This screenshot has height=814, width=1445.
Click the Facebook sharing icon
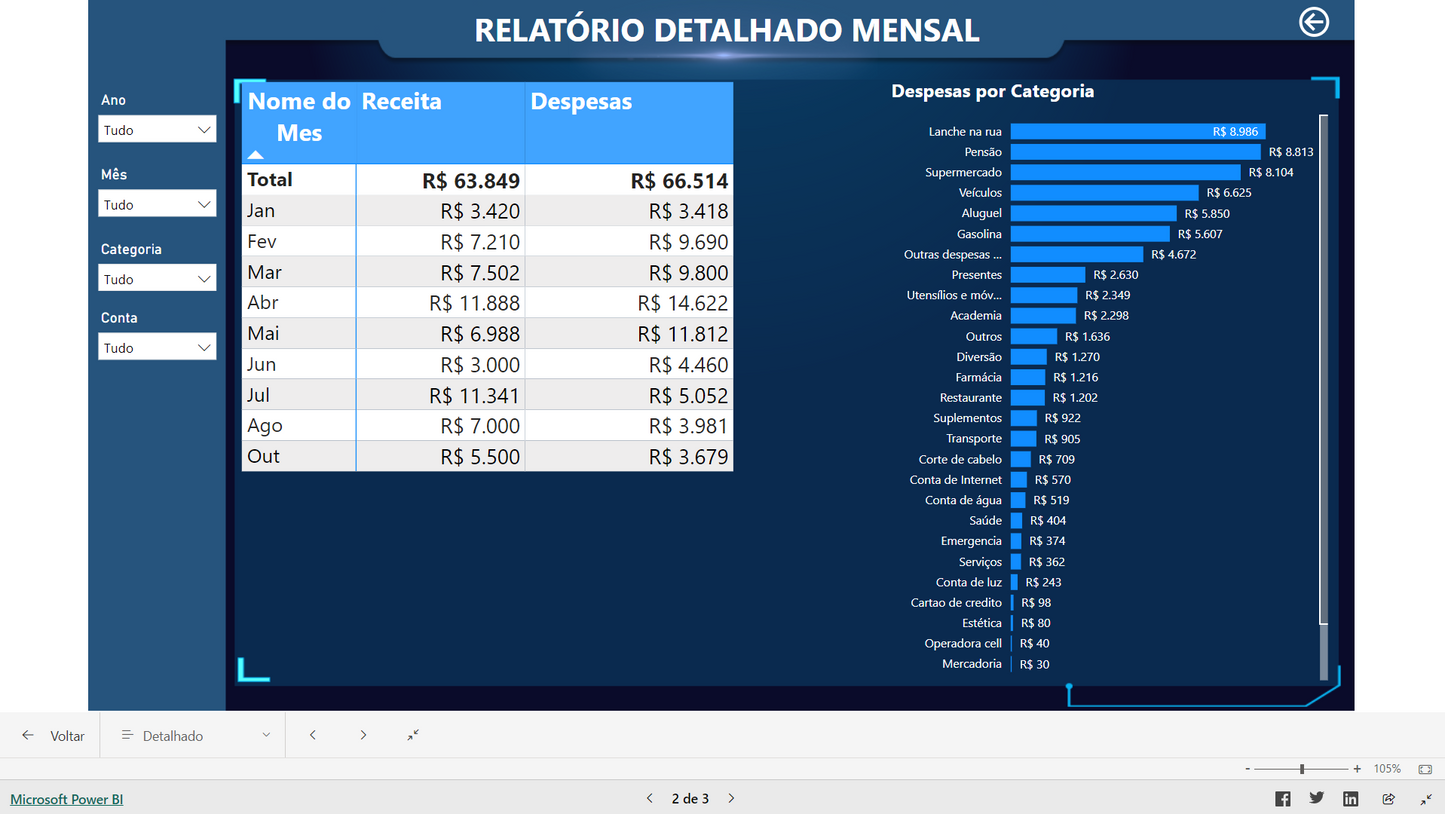click(1282, 798)
